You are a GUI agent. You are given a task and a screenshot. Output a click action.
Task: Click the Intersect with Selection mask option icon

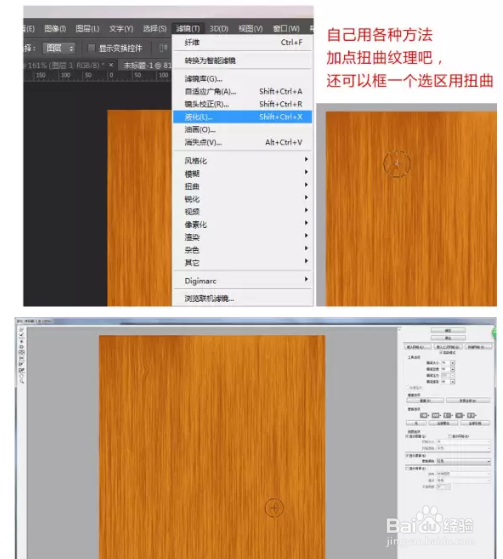459,415
